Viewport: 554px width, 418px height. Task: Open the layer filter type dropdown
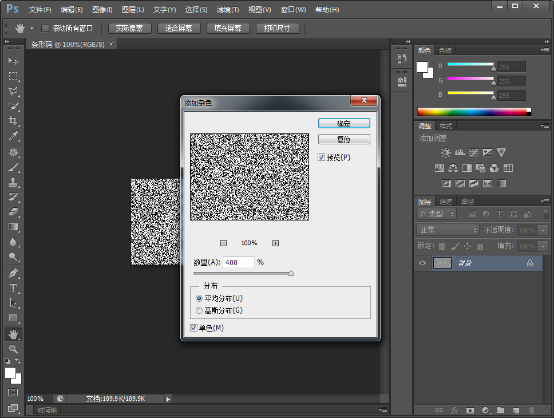click(x=437, y=214)
